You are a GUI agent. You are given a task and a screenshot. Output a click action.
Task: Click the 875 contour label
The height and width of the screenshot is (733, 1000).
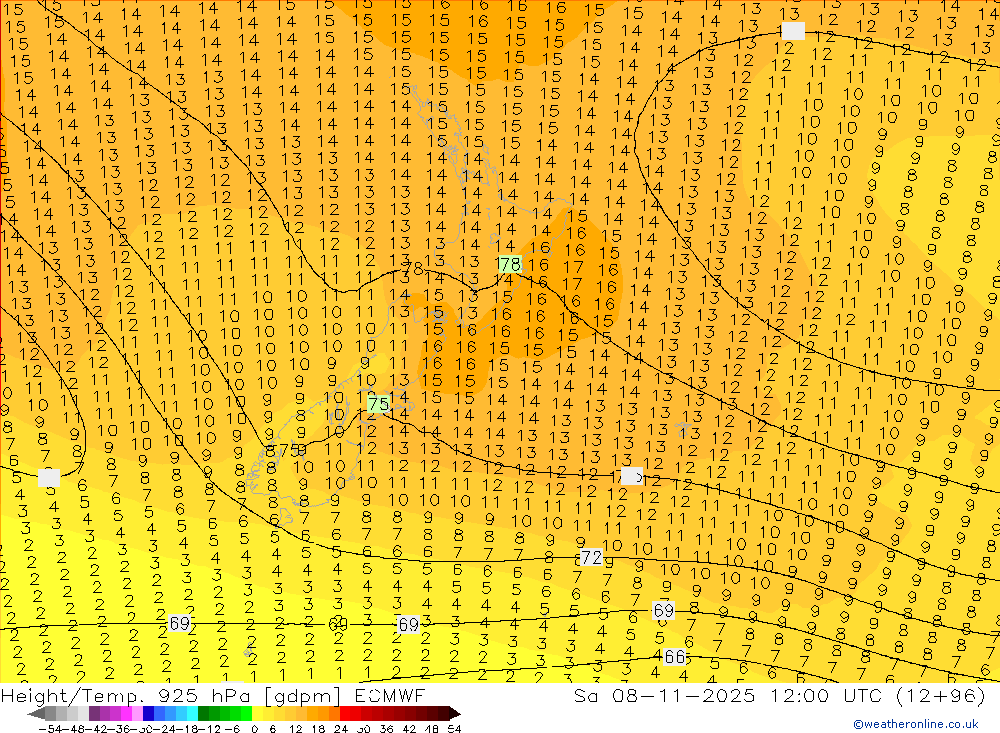point(286,450)
